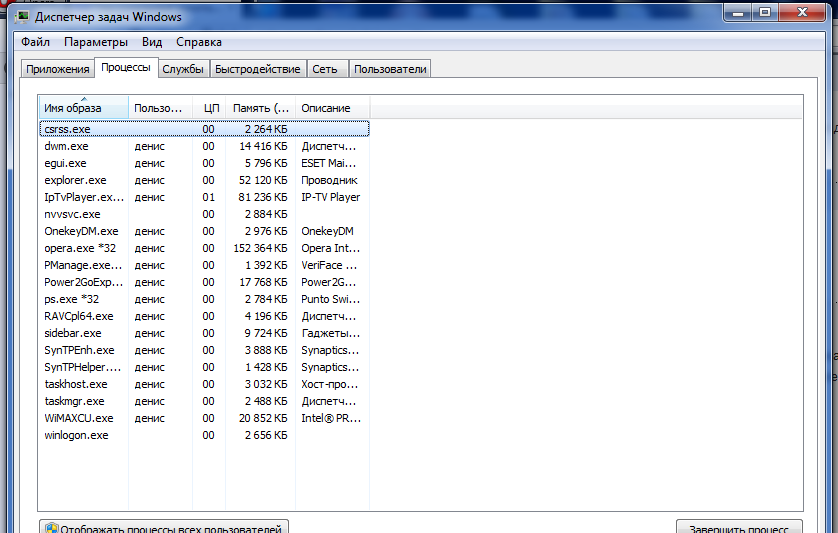Image resolution: width=838 pixels, height=533 pixels.
Task: Switch to the Службы tab
Action: (184, 69)
